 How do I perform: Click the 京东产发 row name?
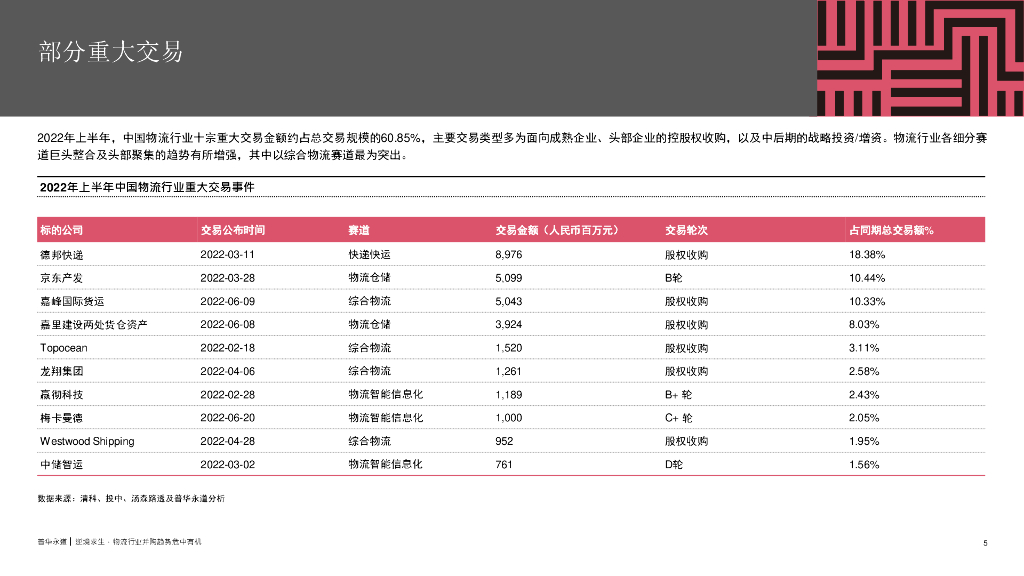pyautogui.click(x=62, y=278)
